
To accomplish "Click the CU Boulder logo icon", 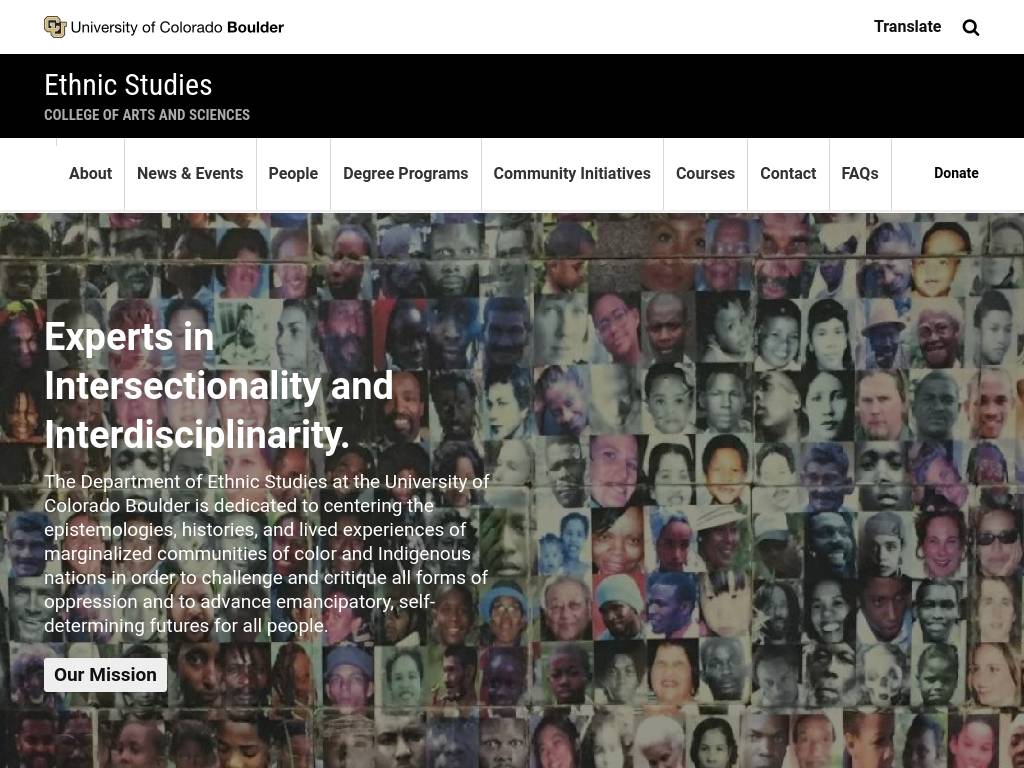I will [55, 27].
